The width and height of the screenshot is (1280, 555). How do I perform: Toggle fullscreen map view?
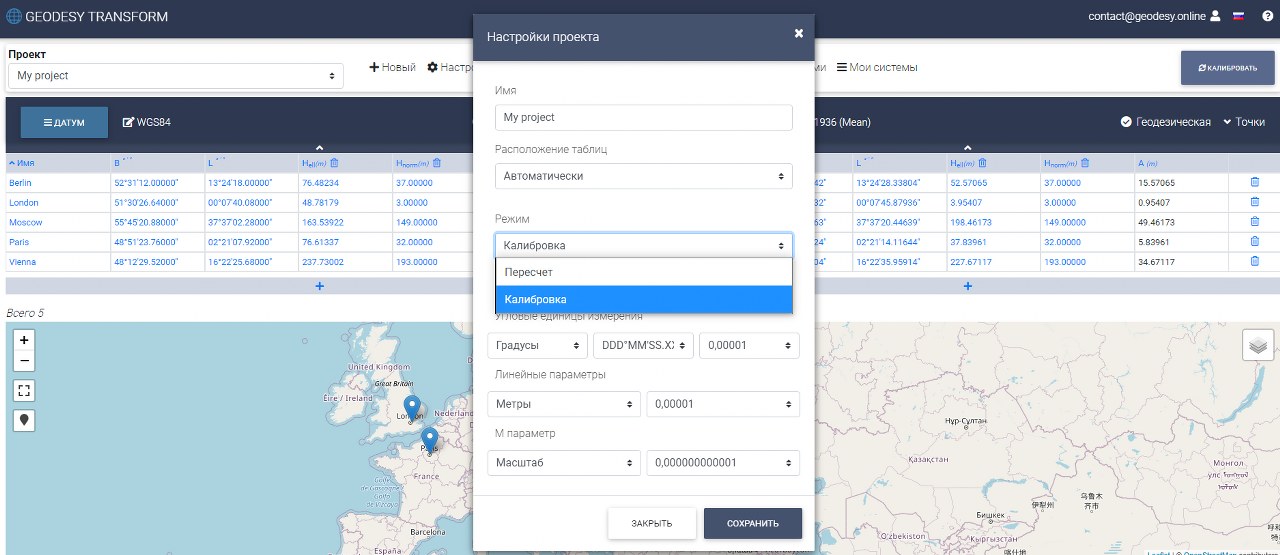[25, 390]
